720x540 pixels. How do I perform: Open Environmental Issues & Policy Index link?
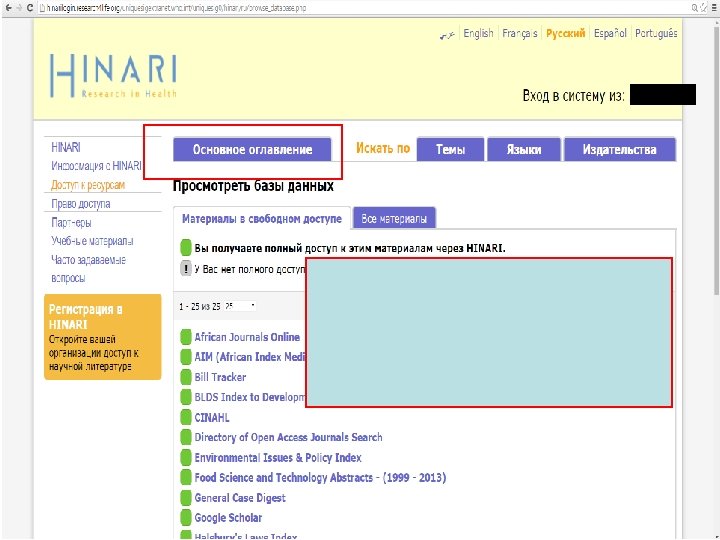[278, 457]
